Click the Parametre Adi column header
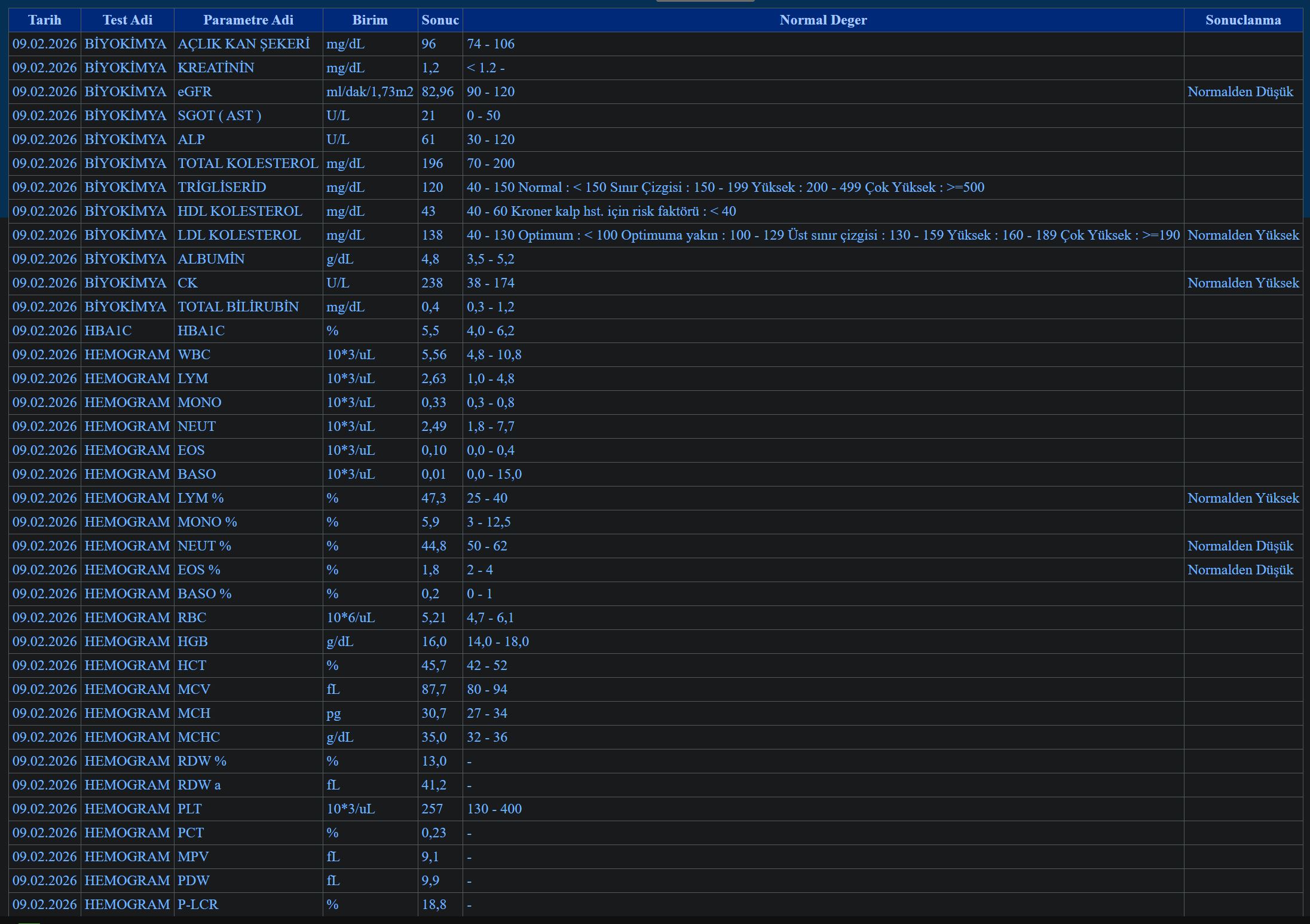The image size is (1310, 924). (x=248, y=20)
